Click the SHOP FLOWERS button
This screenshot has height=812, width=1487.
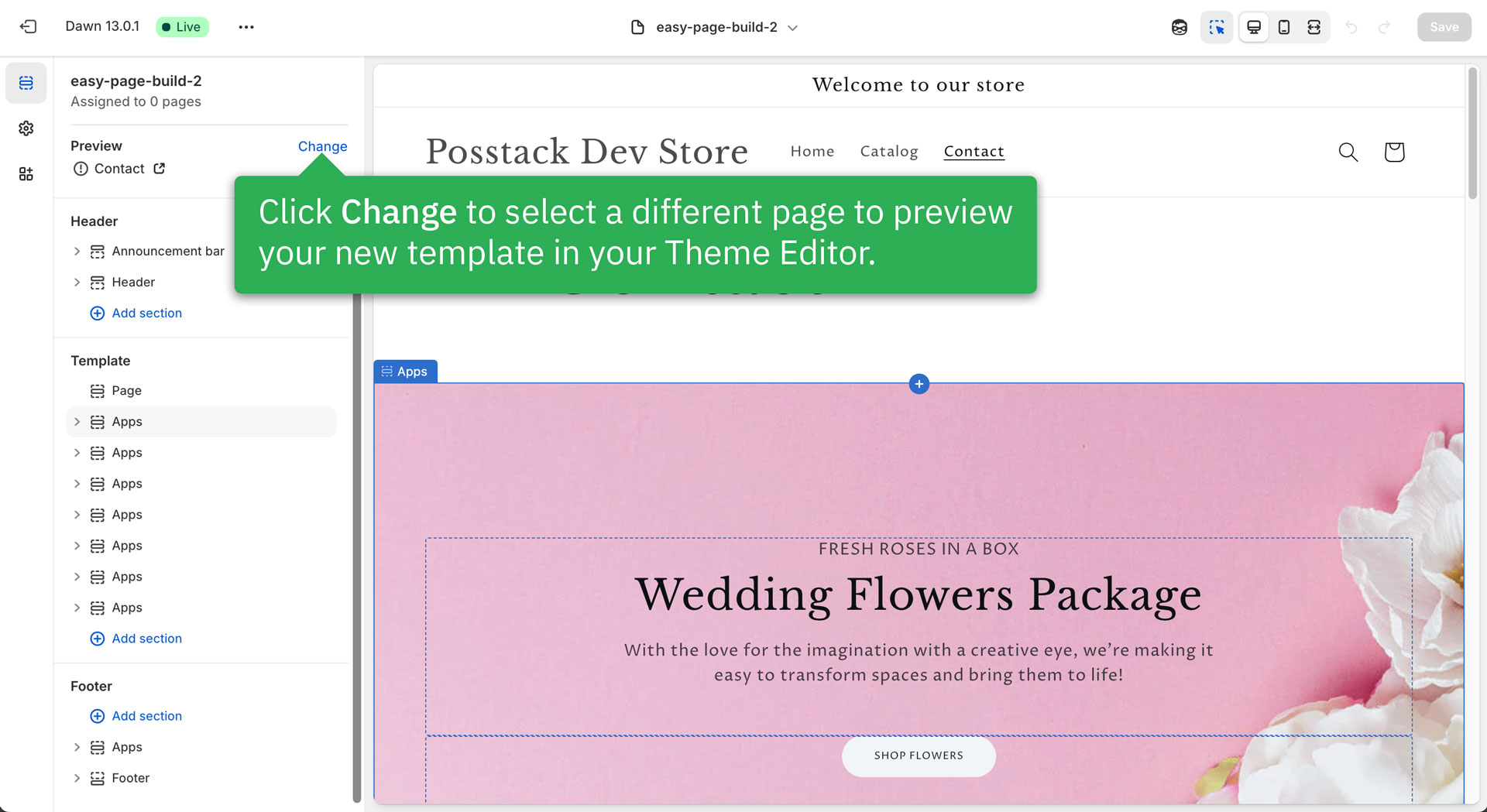point(919,755)
